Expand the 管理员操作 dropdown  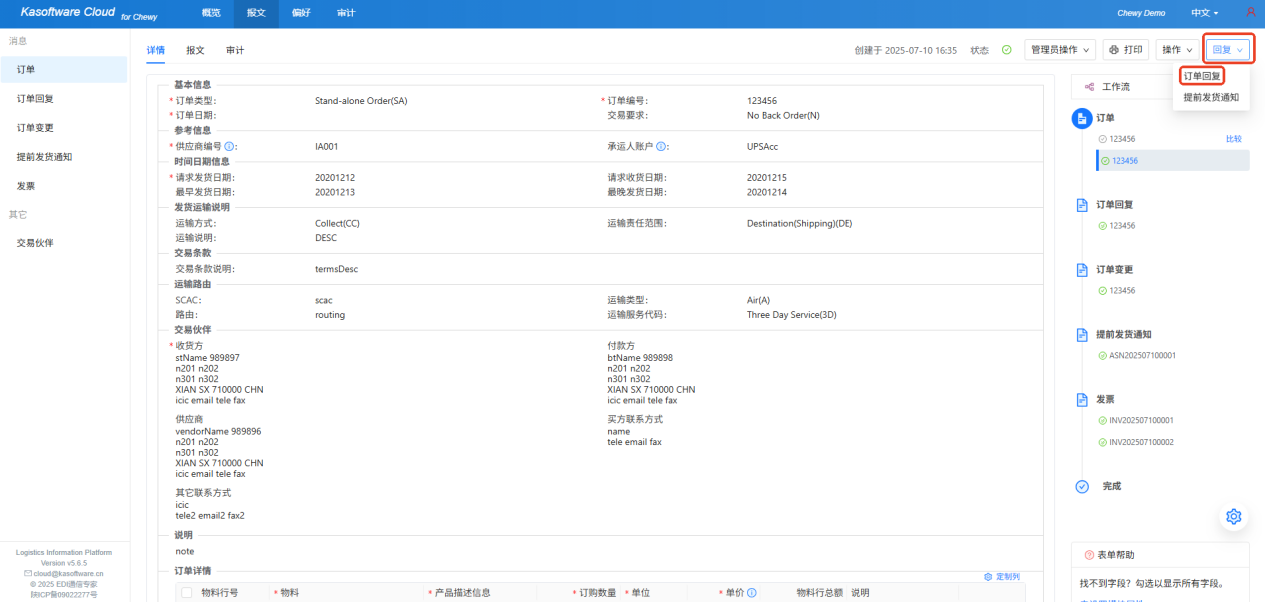coord(1060,50)
